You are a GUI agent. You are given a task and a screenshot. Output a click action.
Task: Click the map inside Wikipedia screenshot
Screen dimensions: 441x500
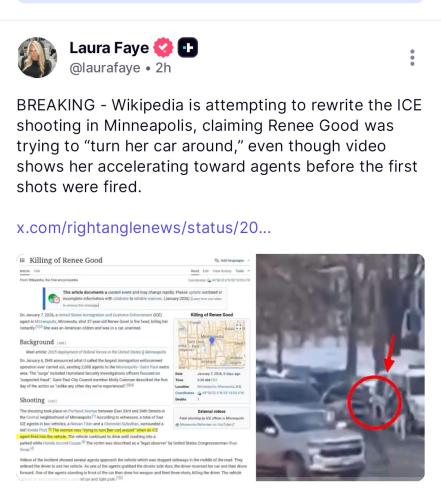click(212, 344)
